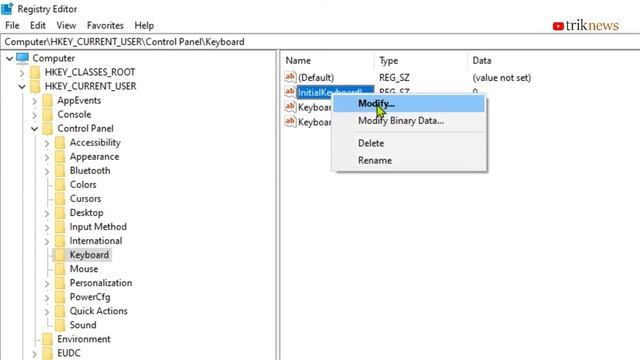Click the Sound folder icon
The width and height of the screenshot is (640, 360).
(x=60, y=325)
